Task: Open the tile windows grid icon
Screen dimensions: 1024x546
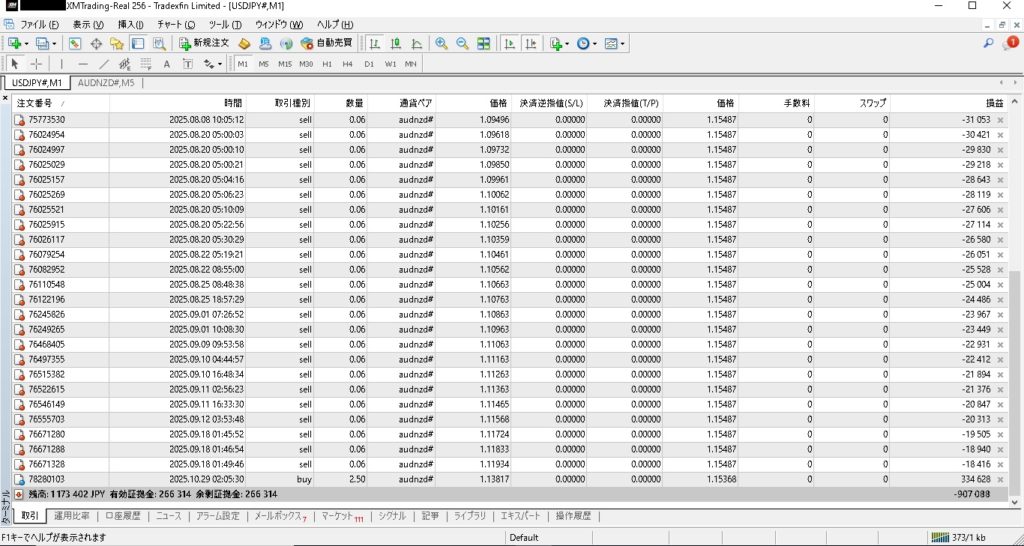Action: (484, 44)
